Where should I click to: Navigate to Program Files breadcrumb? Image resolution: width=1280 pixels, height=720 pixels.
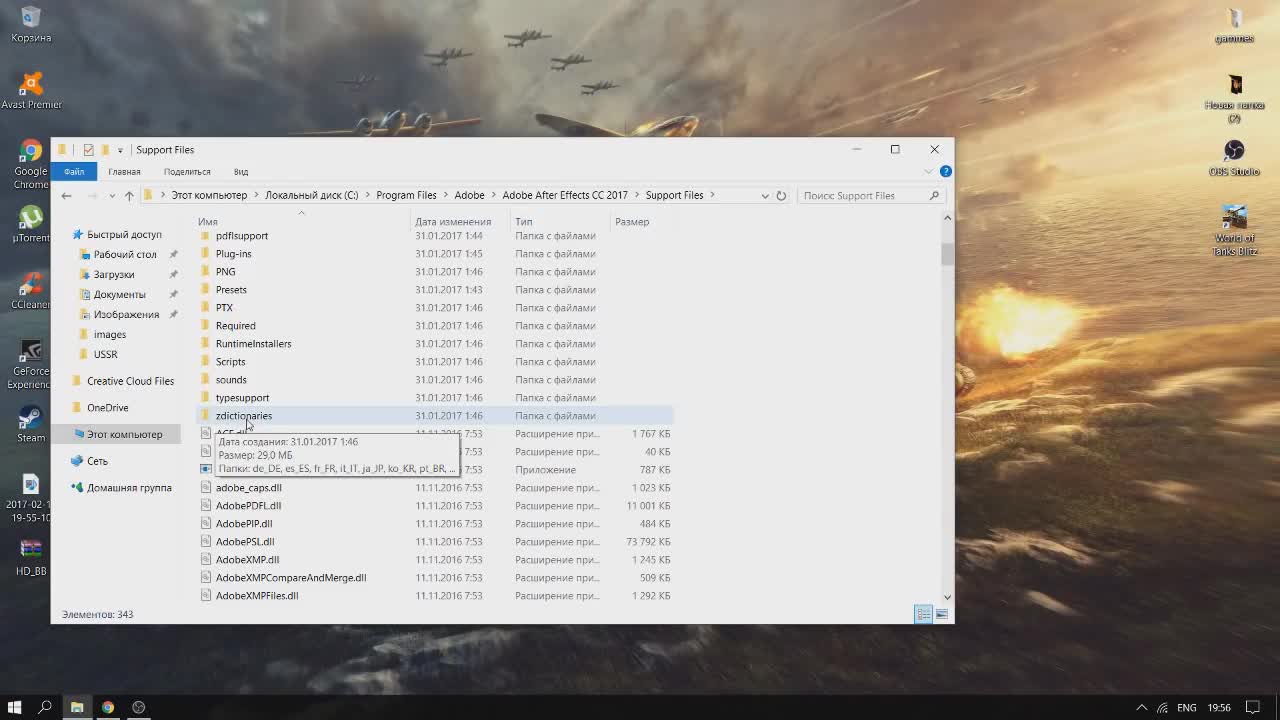point(406,195)
